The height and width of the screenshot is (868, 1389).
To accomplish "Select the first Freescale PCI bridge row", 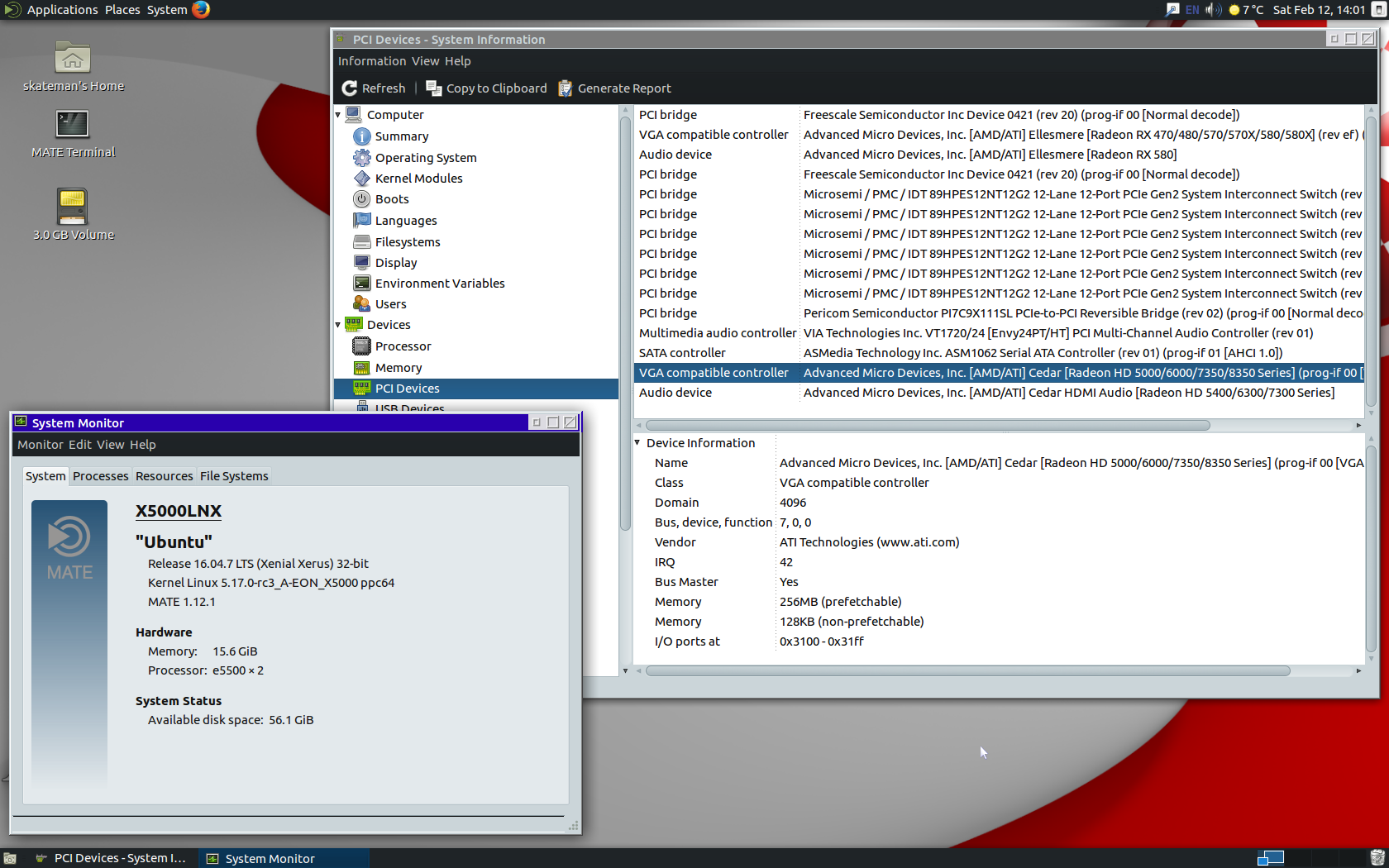I will [x=999, y=115].
